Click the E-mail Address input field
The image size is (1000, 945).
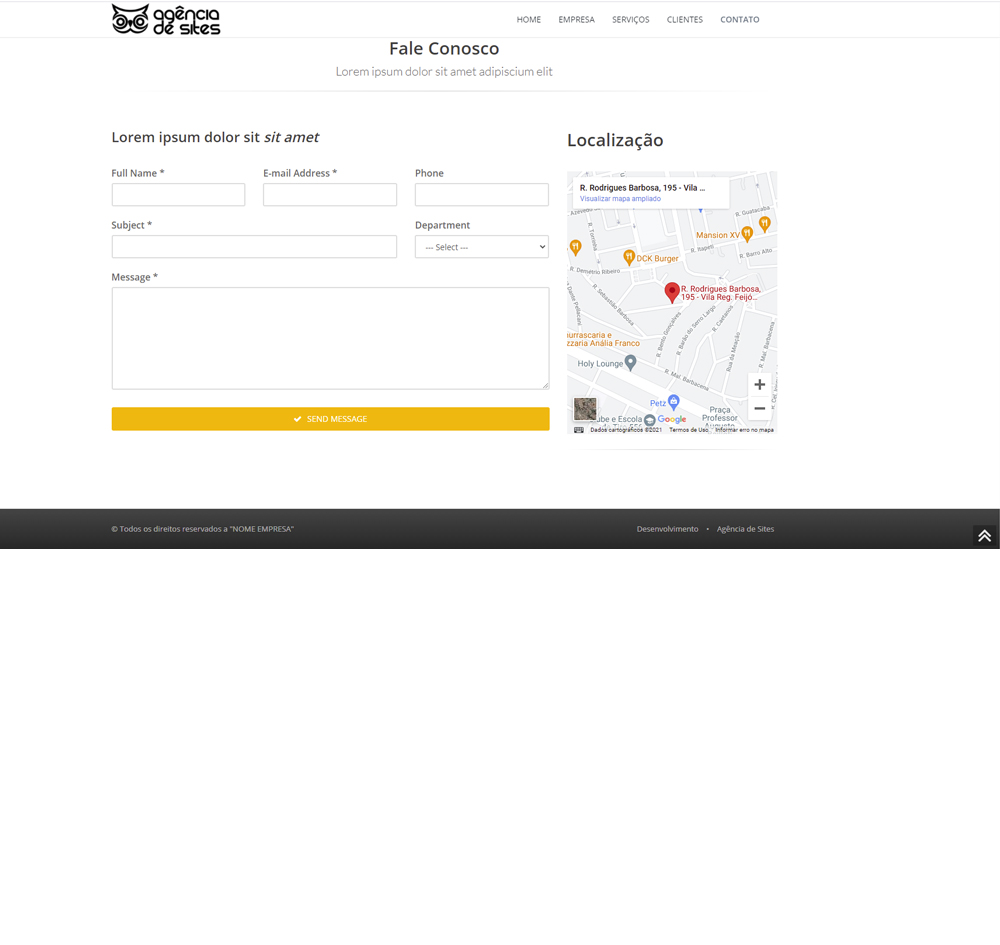(x=329, y=195)
